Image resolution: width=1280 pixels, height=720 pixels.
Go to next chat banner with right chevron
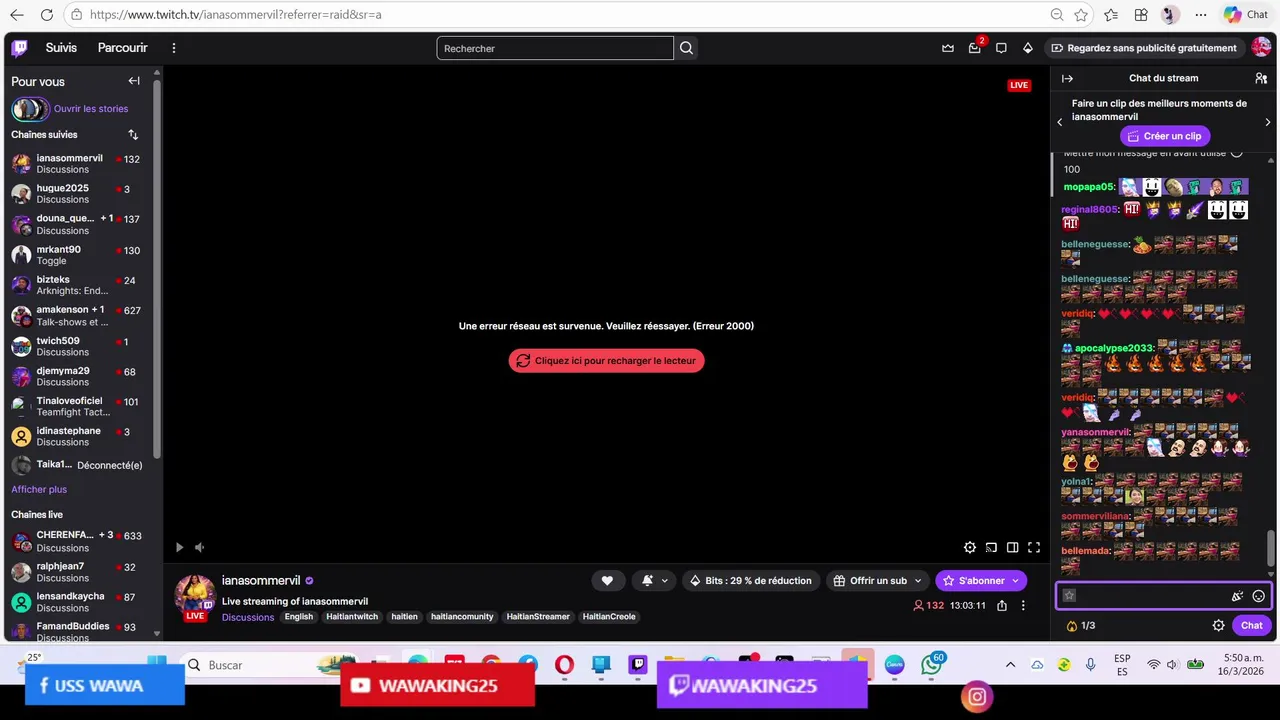pyautogui.click(x=1268, y=122)
